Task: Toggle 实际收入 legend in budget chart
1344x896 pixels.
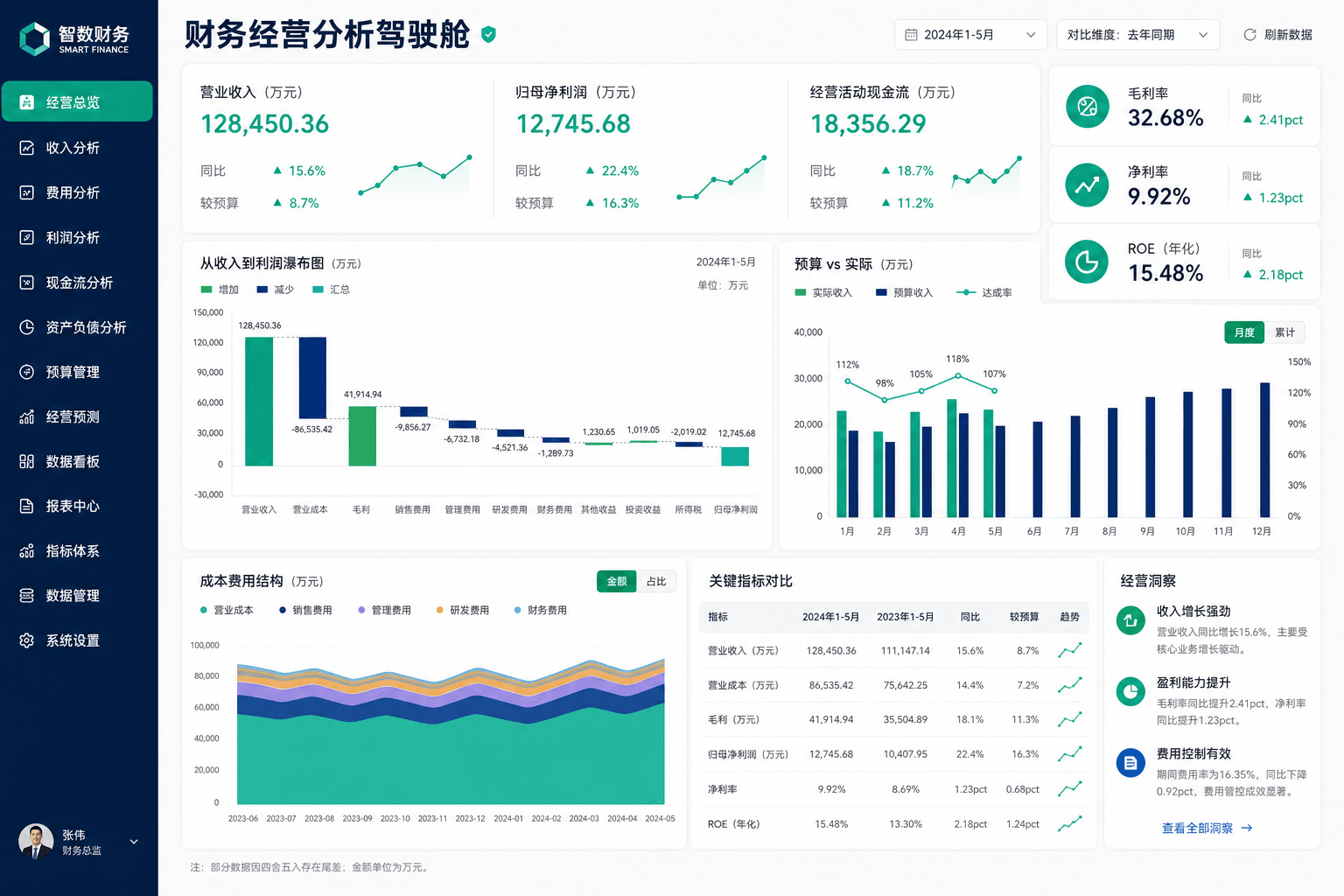Action: pyautogui.click(x=823, y=293)
